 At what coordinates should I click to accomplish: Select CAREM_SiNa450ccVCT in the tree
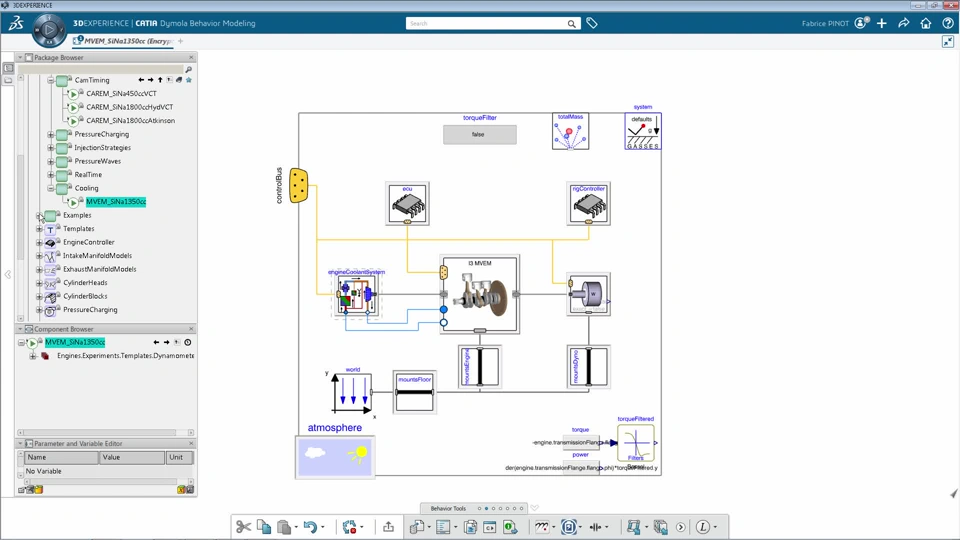click(x=121, y=94)
